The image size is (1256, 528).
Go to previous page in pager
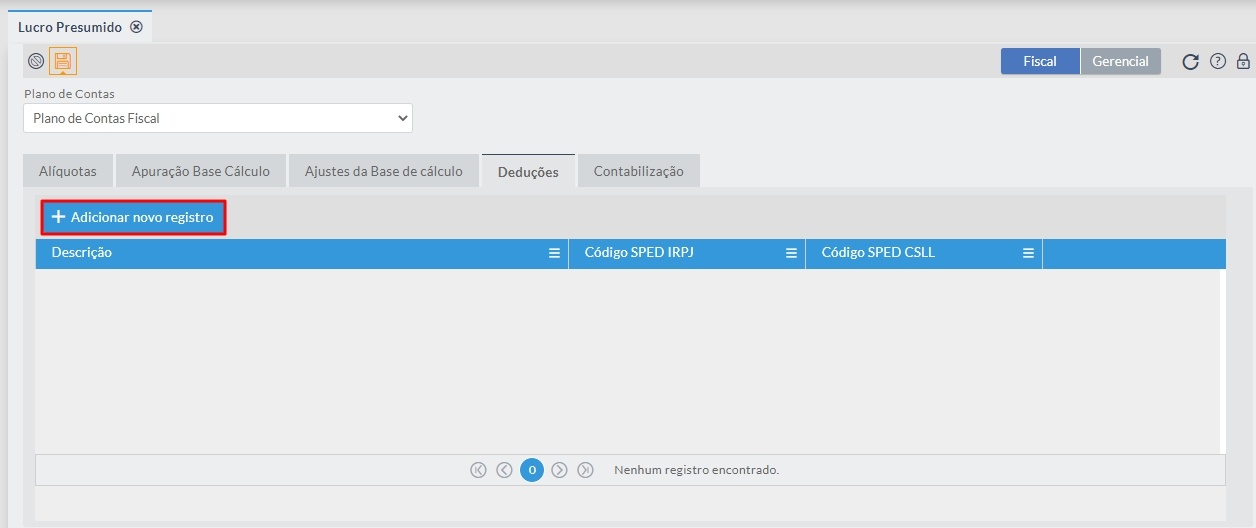[x=505, y=470]
